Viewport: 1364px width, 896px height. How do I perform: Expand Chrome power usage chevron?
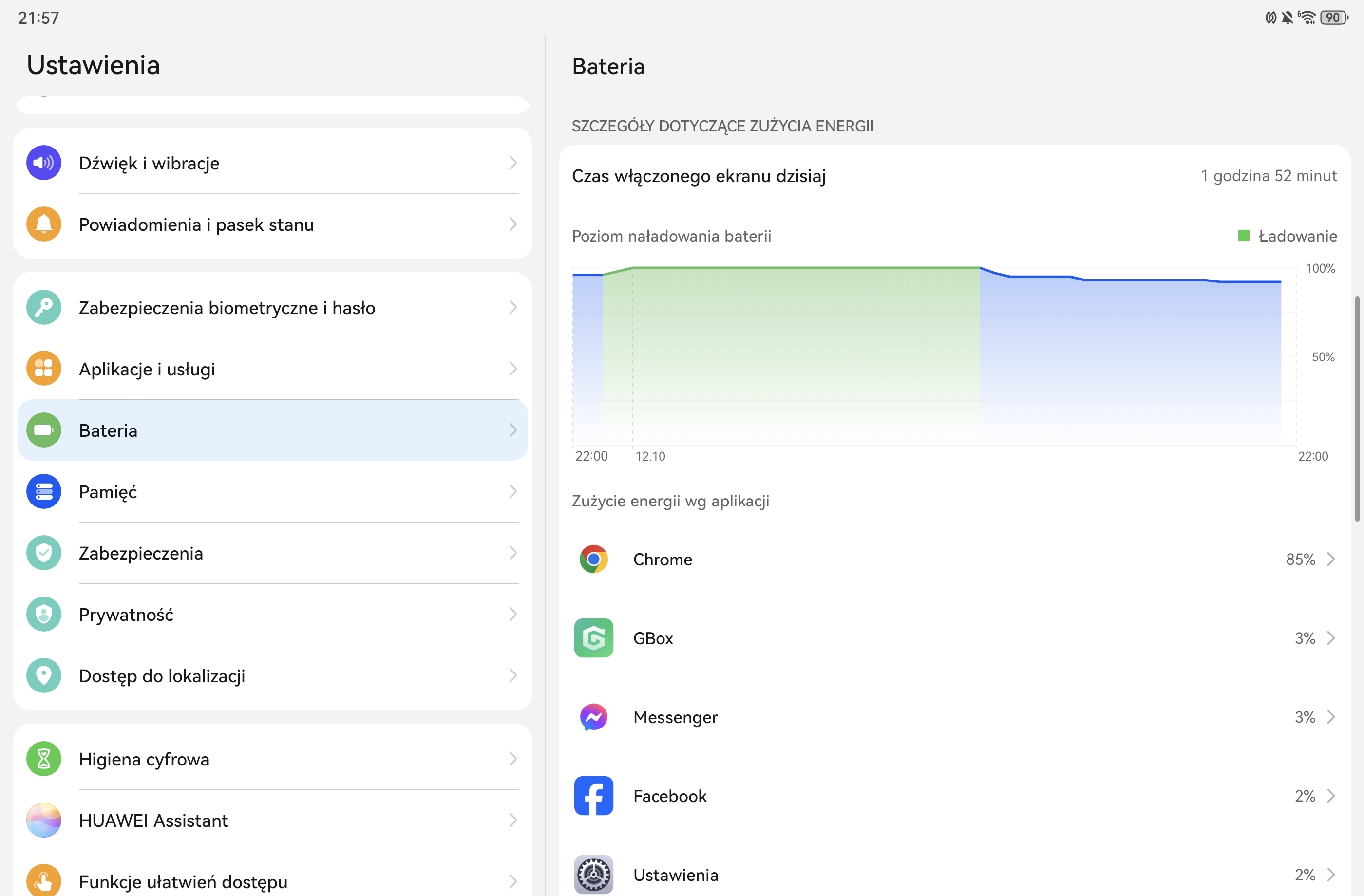click(1331, 559)
